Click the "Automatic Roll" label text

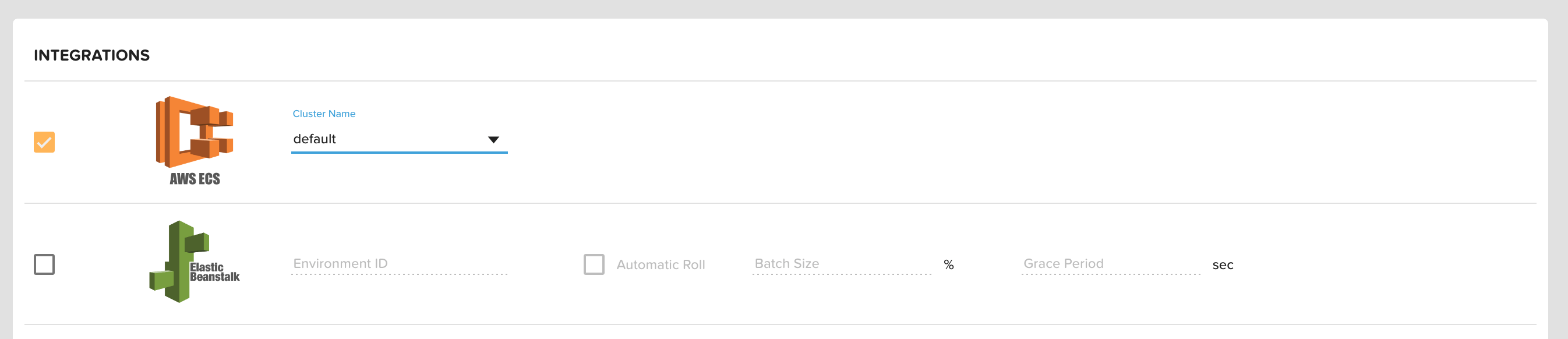pos(661,265)
